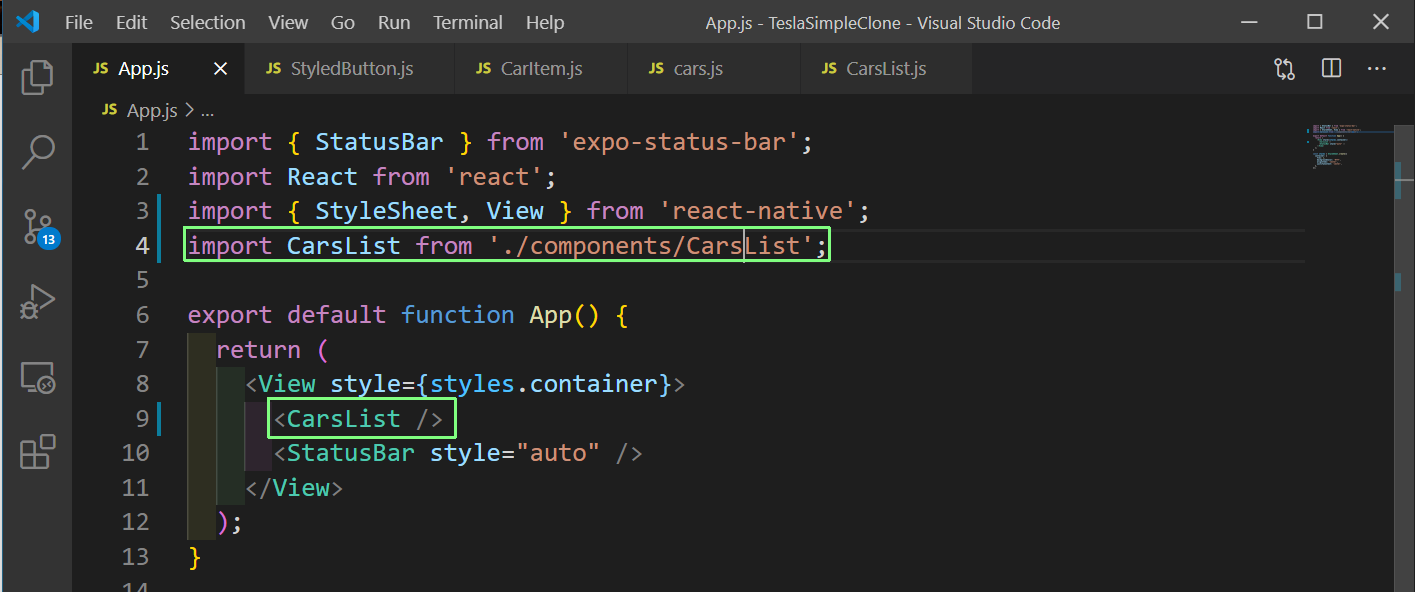
Task: Switch to the cars.js tab
Action: (714, 69)
